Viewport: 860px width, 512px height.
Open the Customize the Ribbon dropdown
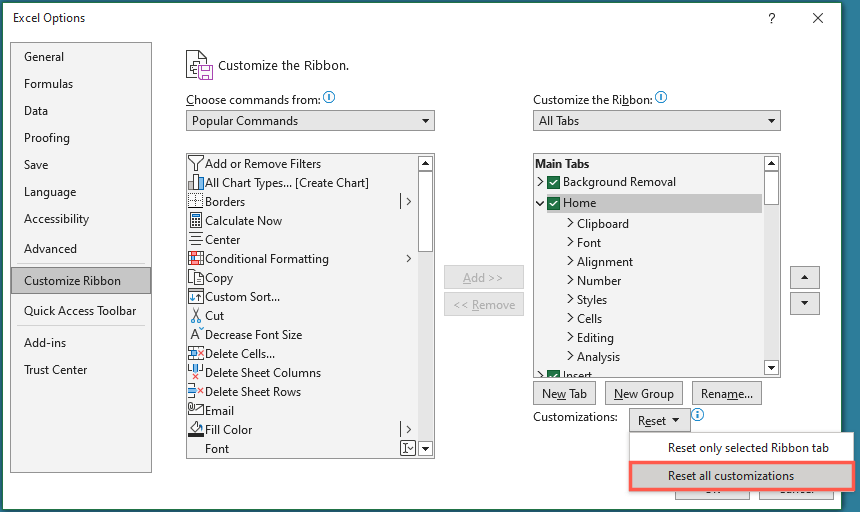pyautogui.click(x=656, y=121)
